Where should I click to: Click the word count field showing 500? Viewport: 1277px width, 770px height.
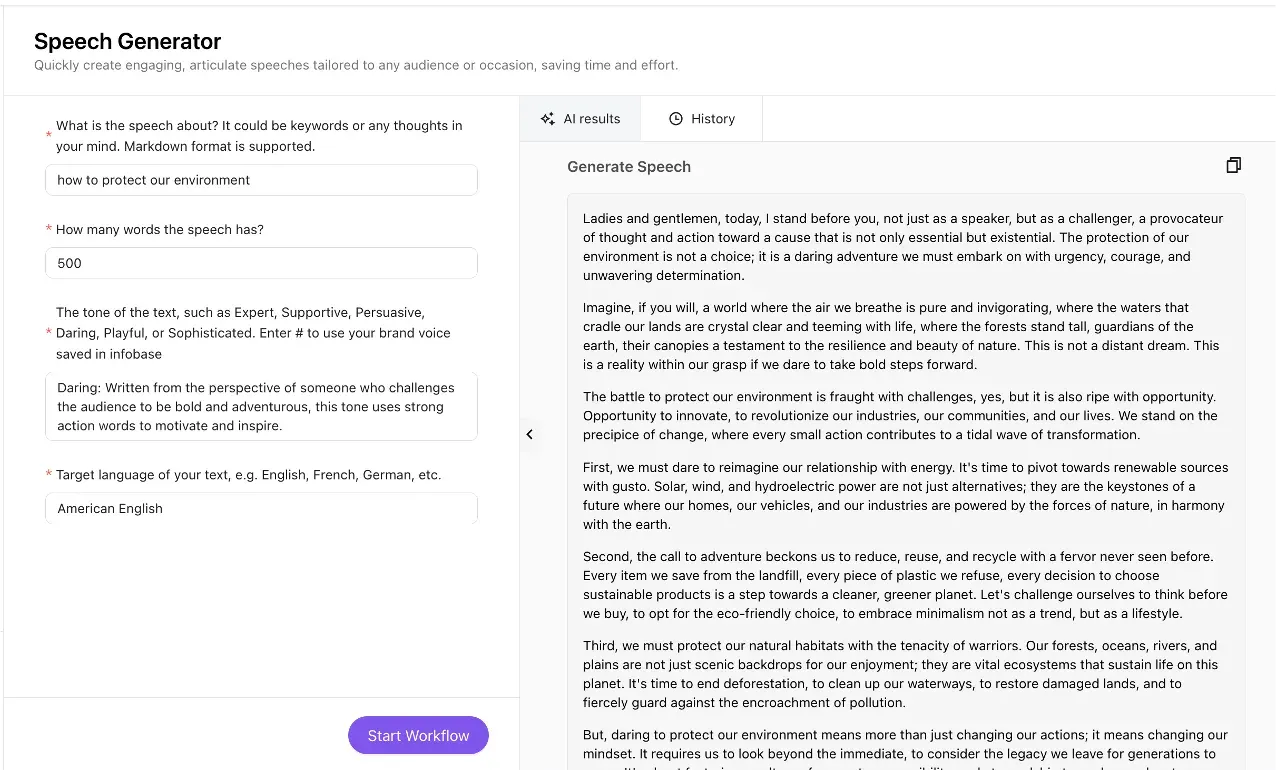[x=261, y=263]
